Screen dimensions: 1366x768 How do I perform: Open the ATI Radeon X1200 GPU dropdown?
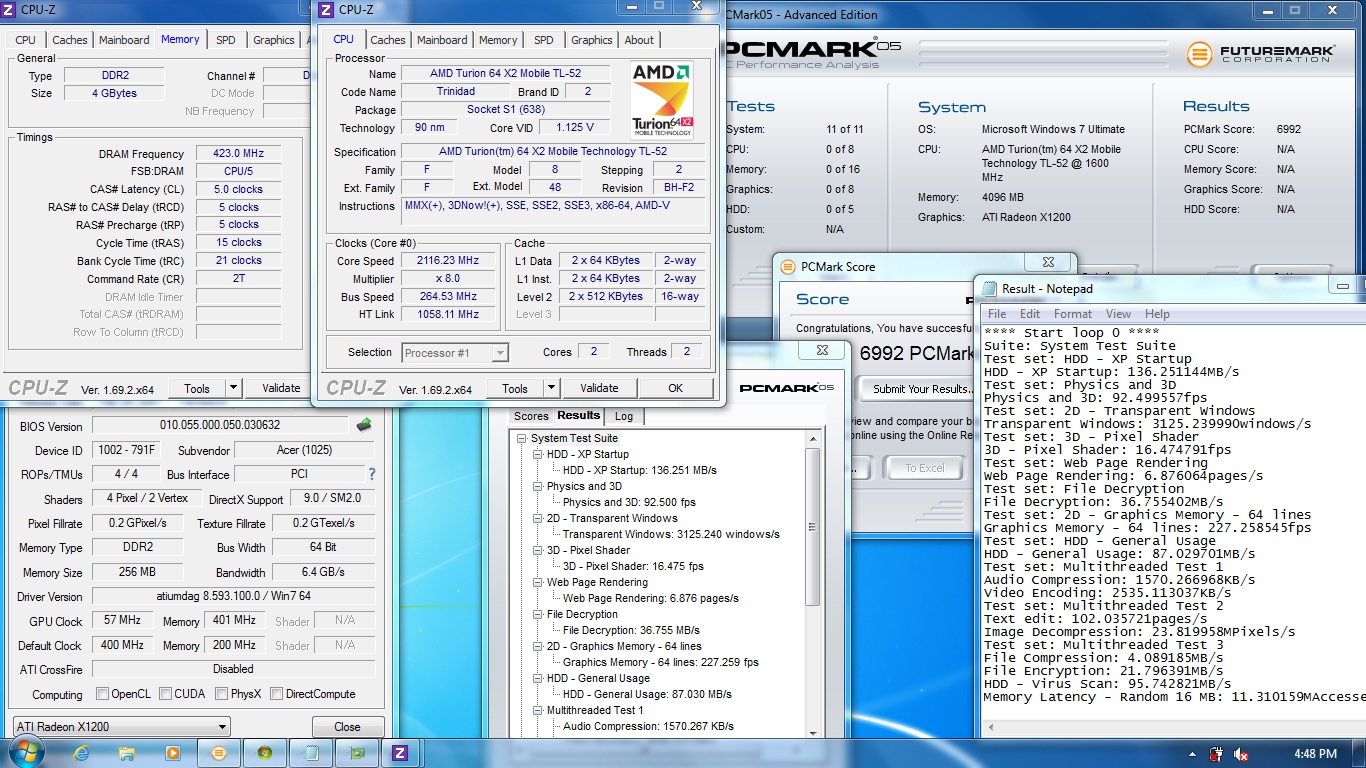point(122,727)
